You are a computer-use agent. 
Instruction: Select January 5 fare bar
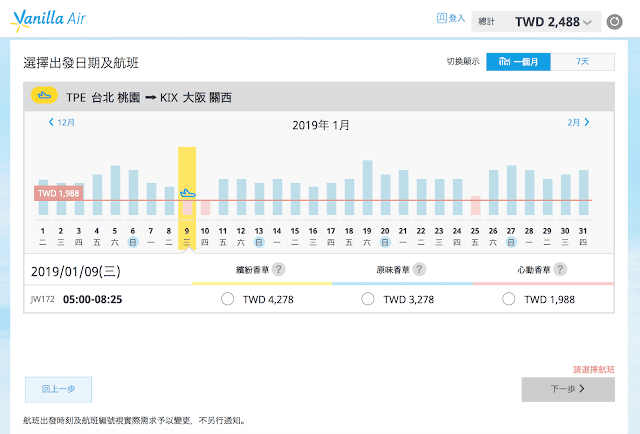click(115, 190)
